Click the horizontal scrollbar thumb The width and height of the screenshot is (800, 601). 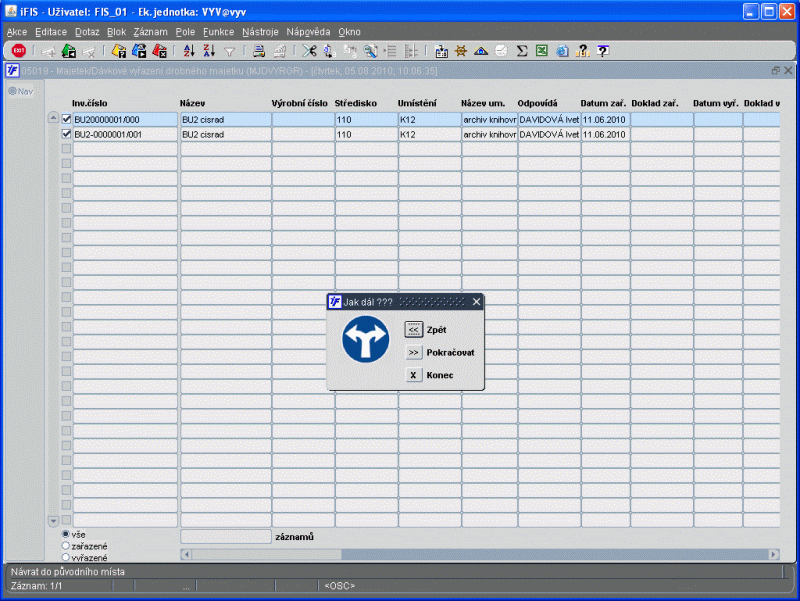[x=266, y=554]
